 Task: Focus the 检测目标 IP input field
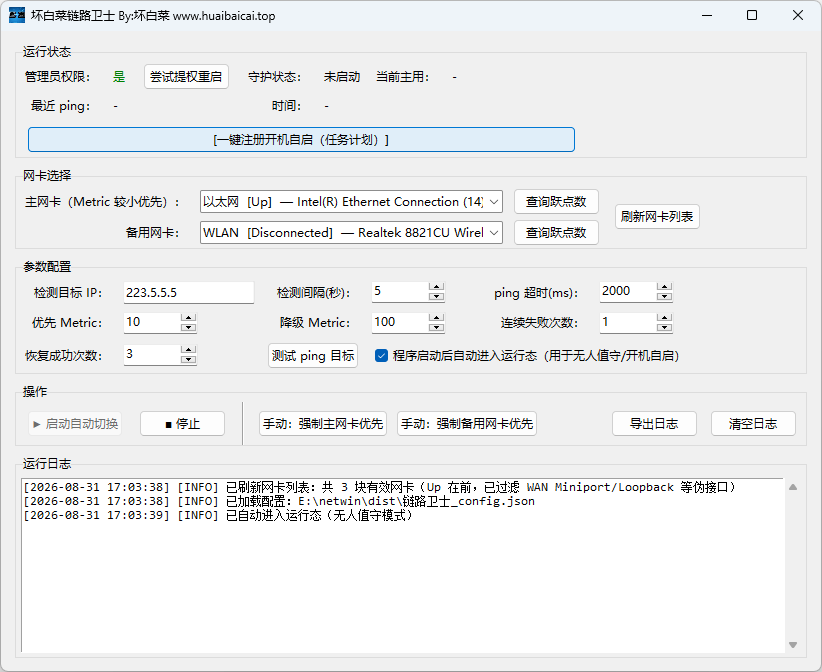(x=189, y=292)
